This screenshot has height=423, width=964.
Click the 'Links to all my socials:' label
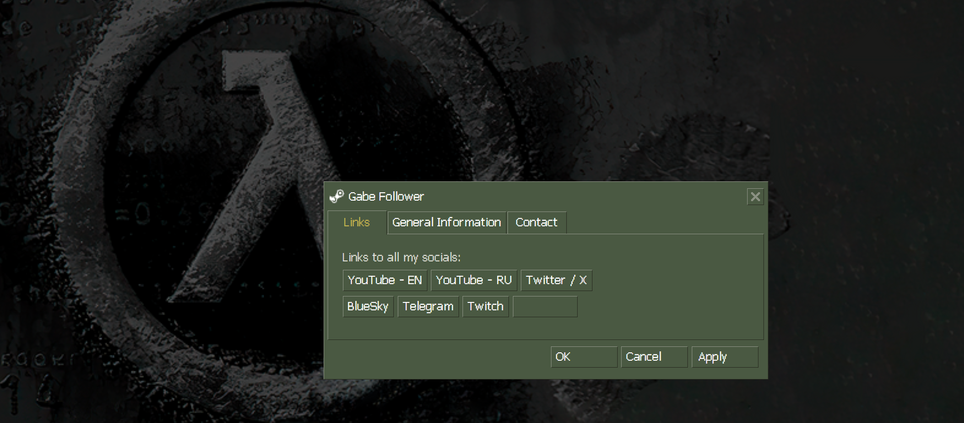pyautogui.click(x=401, y=257)
